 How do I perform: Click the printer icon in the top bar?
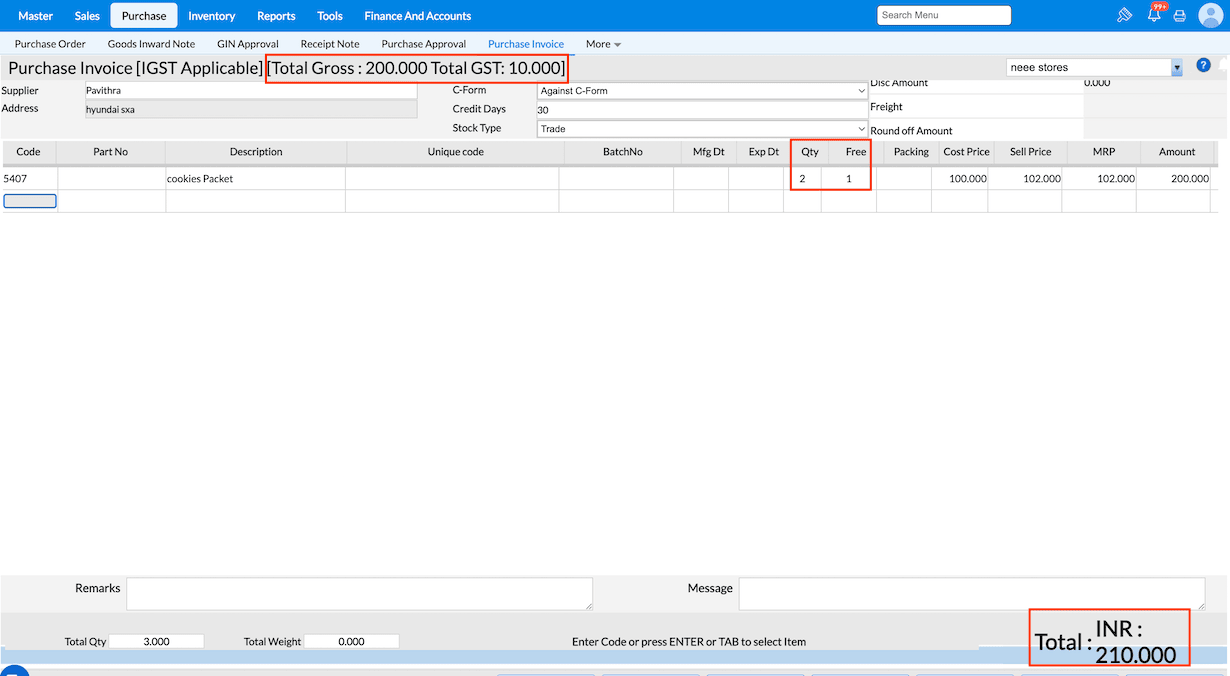click(x=1180, y=16)
